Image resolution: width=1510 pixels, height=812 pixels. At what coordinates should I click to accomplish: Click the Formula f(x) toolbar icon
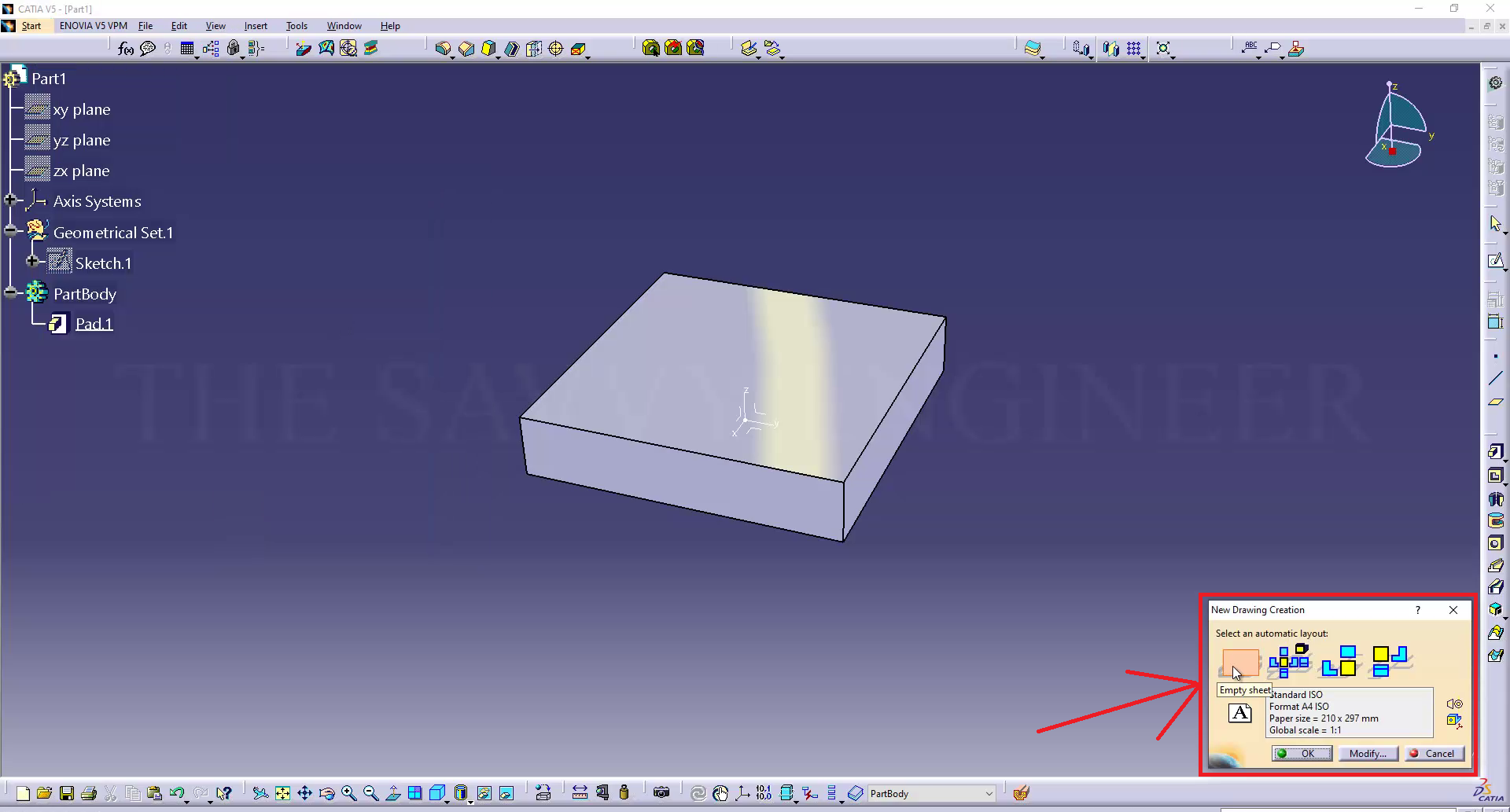[x=126, y=49]
